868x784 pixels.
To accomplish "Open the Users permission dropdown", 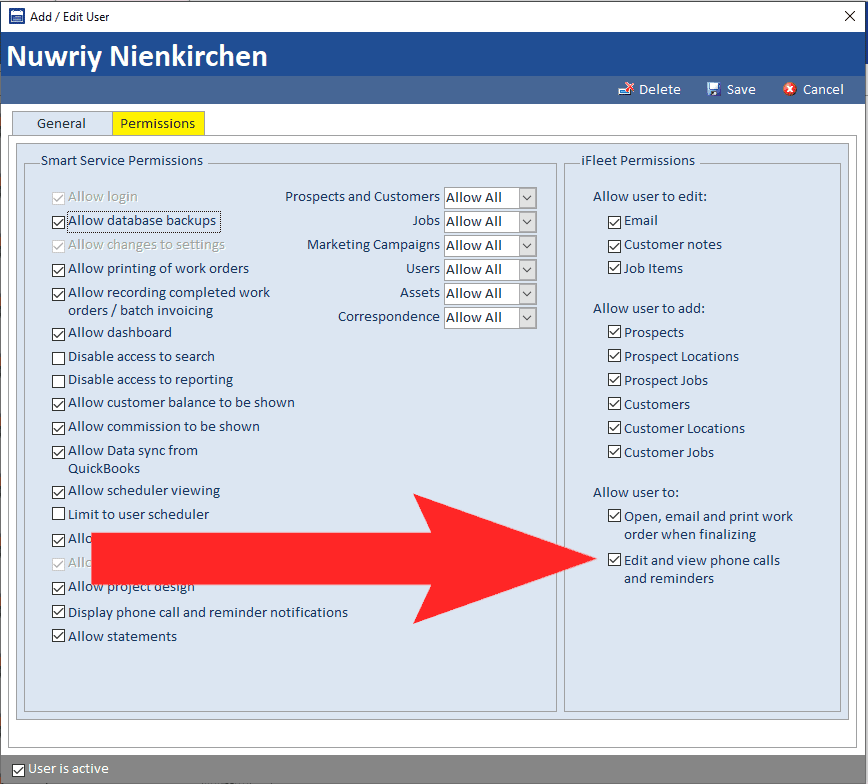I will tap(527, 270).
